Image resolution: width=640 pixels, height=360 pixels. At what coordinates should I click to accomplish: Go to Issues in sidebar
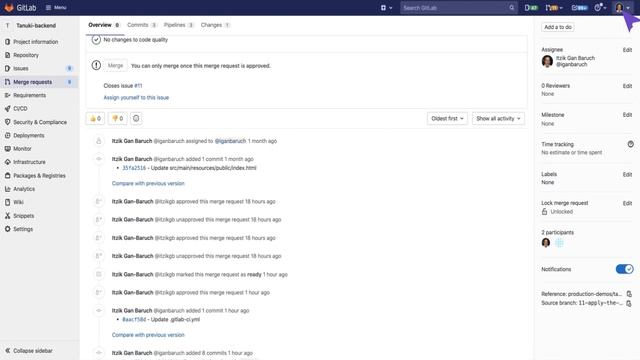click(x=21, y=69)
